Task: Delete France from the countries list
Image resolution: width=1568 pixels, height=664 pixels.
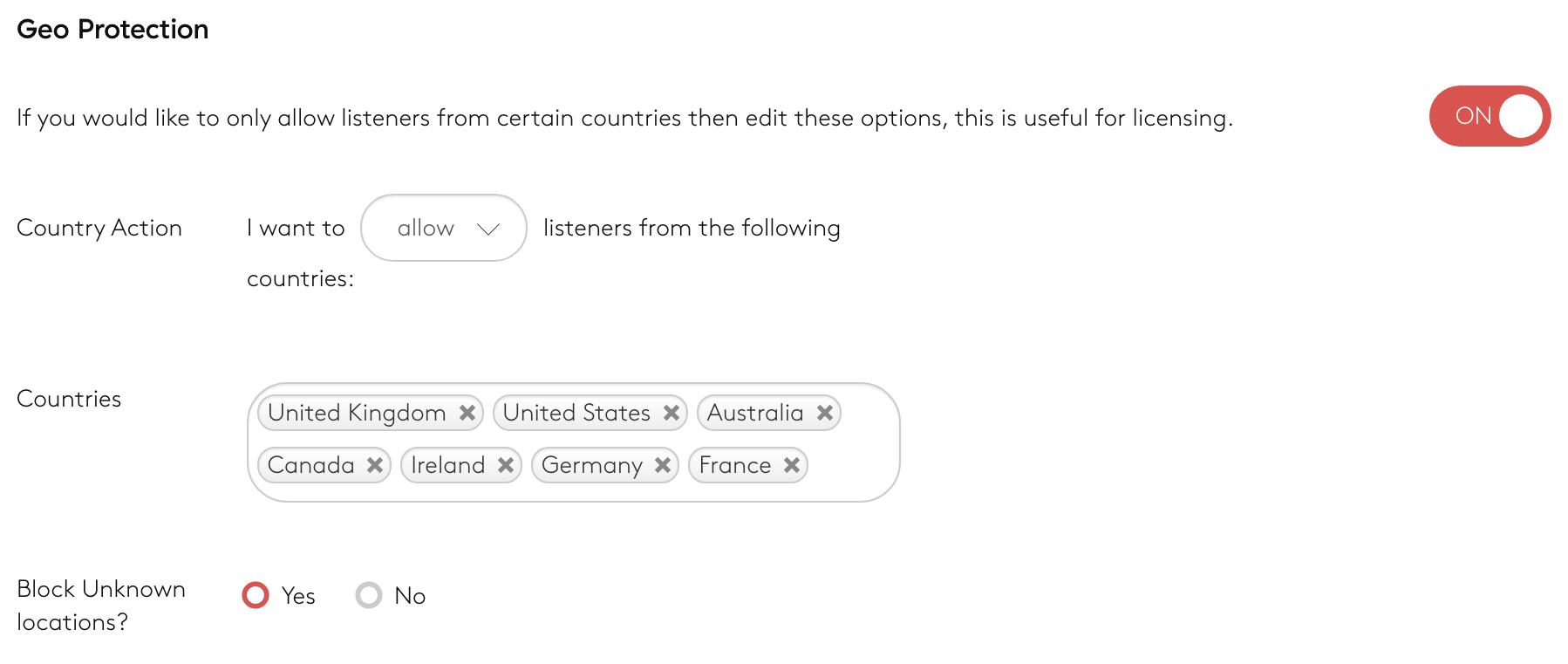Action: [x=791, y=465]
